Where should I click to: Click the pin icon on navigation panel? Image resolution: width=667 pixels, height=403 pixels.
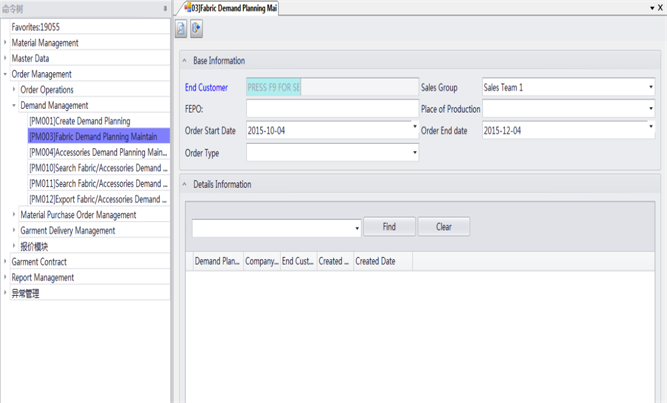(165, 8)
